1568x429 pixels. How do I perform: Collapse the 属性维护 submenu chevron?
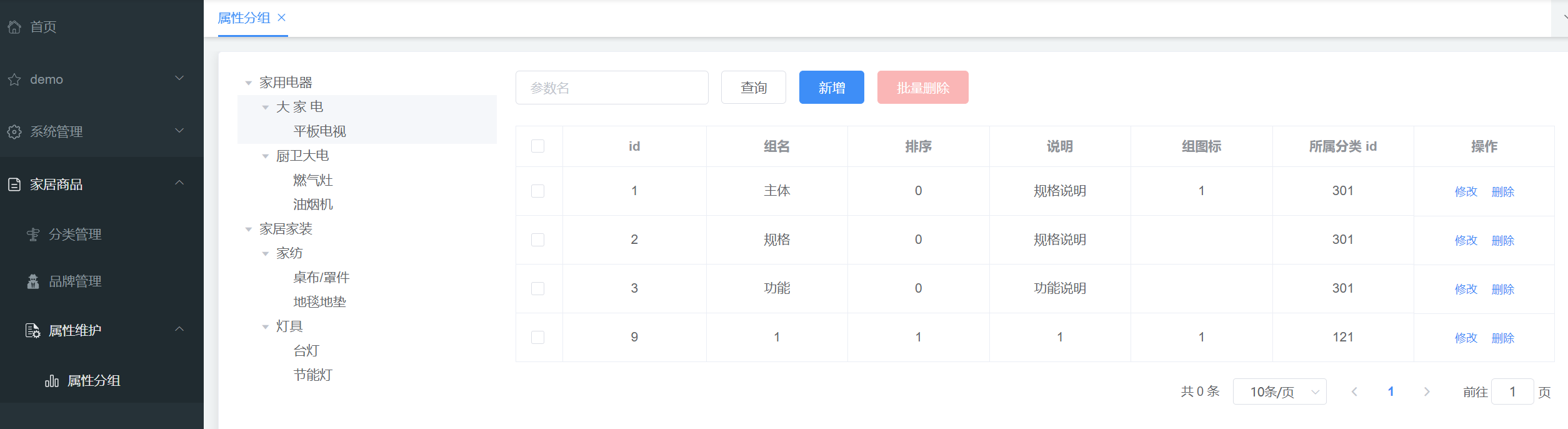[x=179, y=329]
